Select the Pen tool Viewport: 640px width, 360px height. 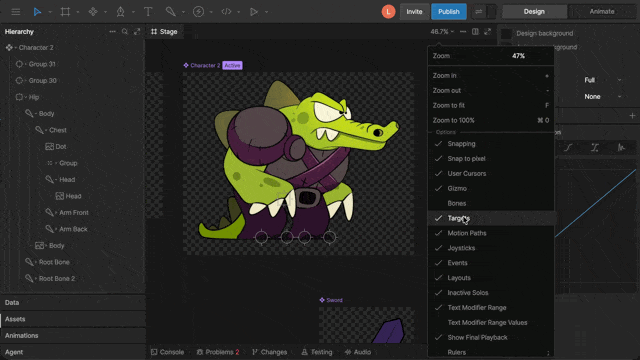pos(120,11)
